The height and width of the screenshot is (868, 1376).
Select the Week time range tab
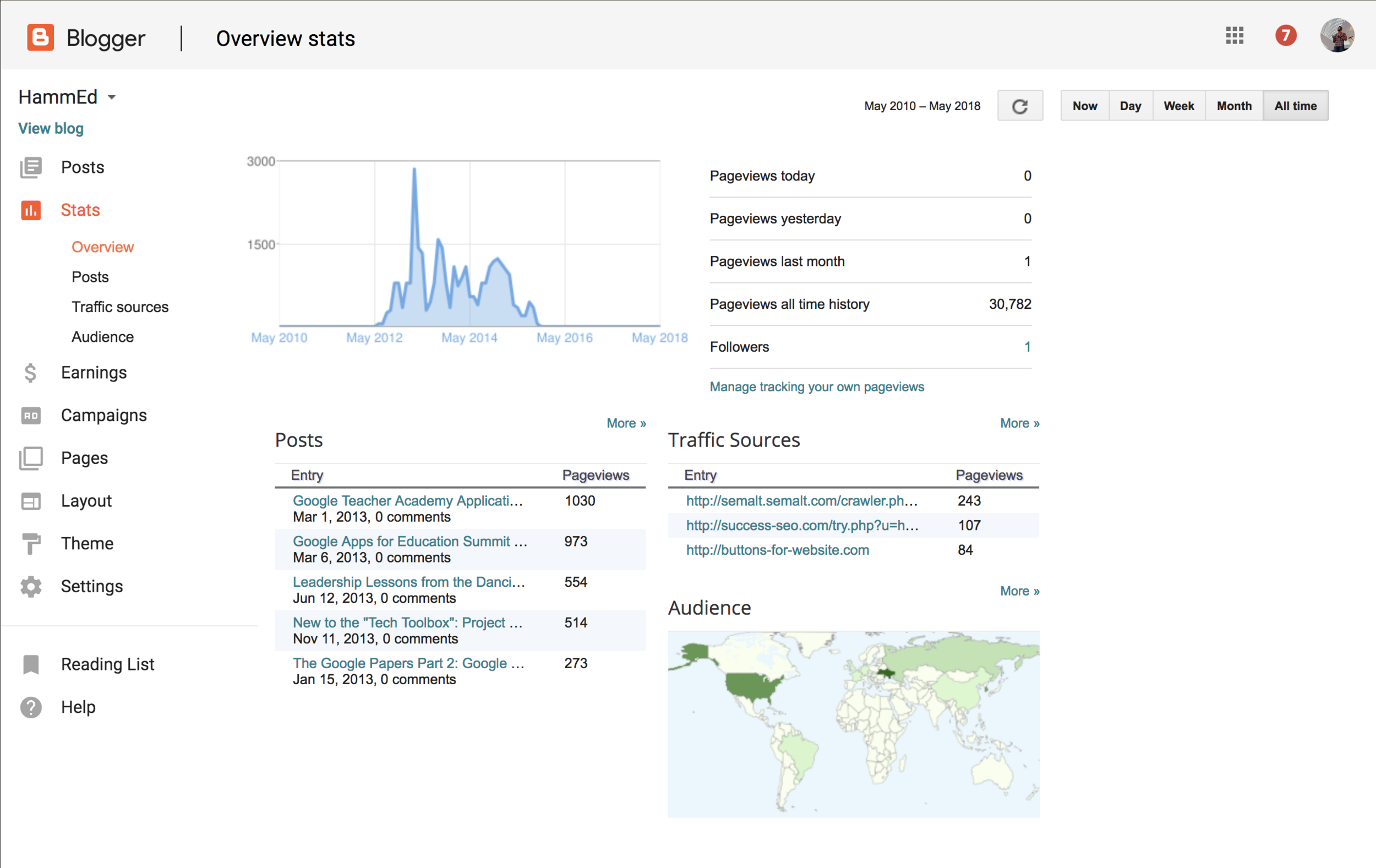1178,106
